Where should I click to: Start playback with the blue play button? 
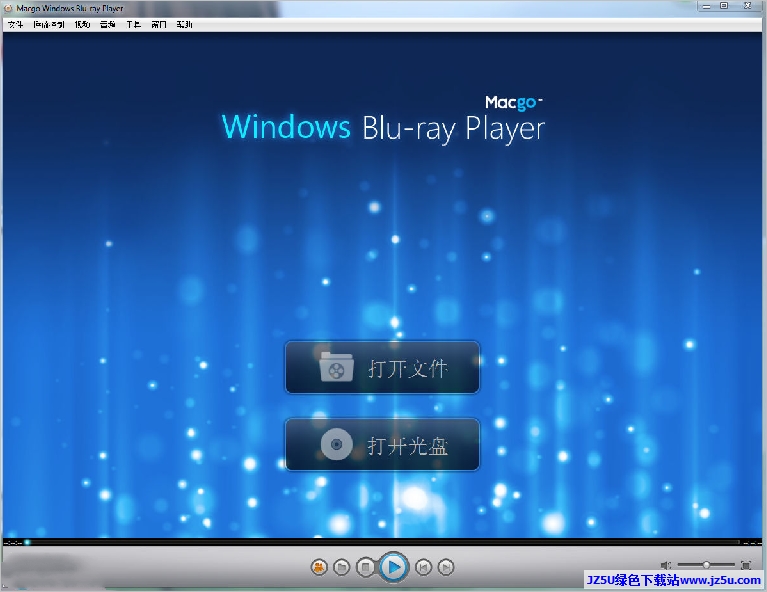393,568
